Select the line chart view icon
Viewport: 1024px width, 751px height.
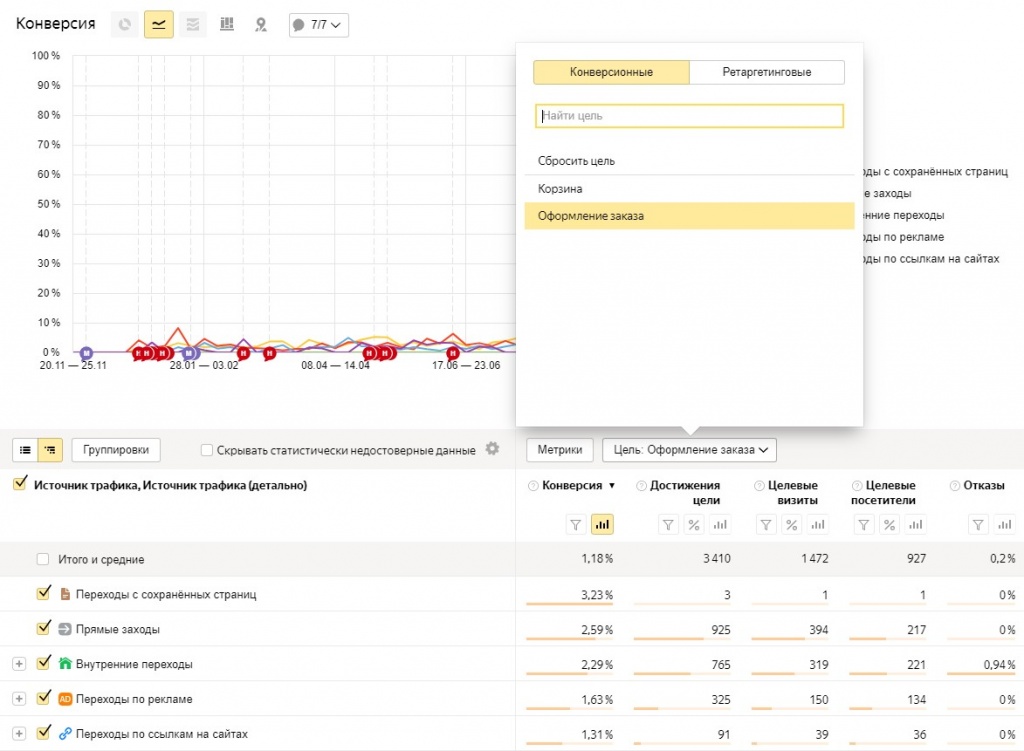(158, 25)
